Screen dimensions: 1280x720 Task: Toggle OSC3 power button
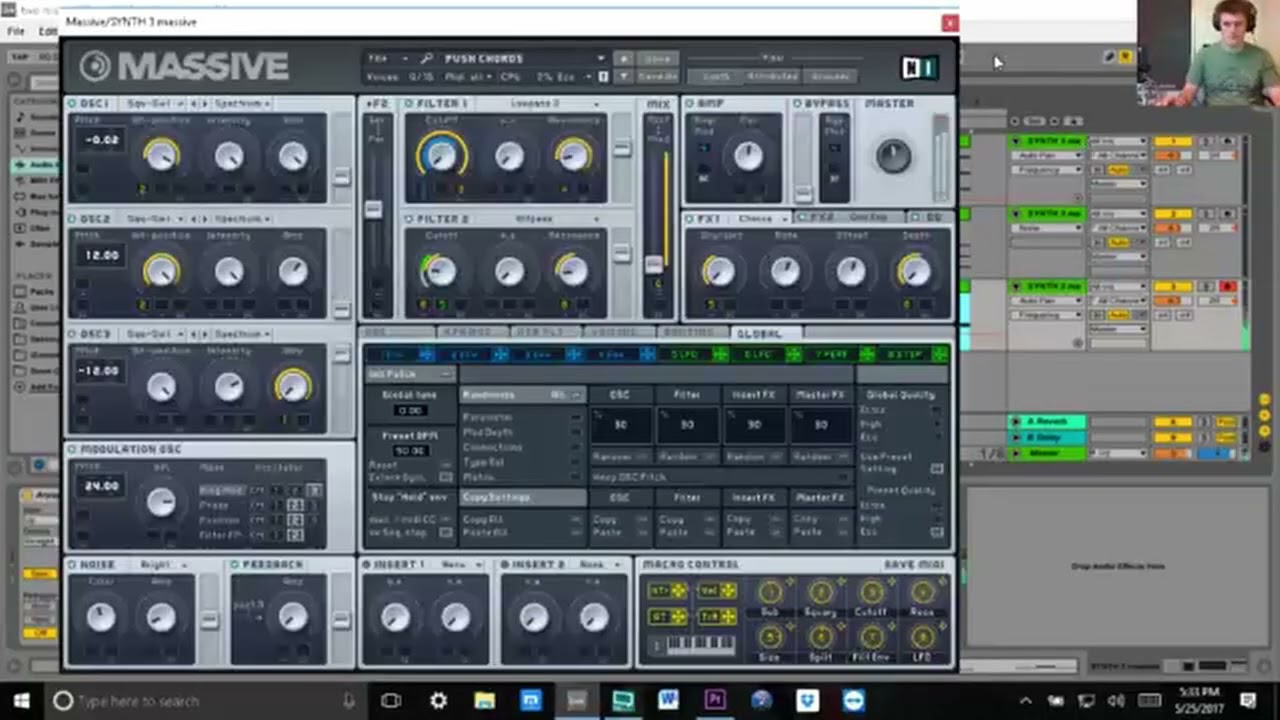point(72,334)
